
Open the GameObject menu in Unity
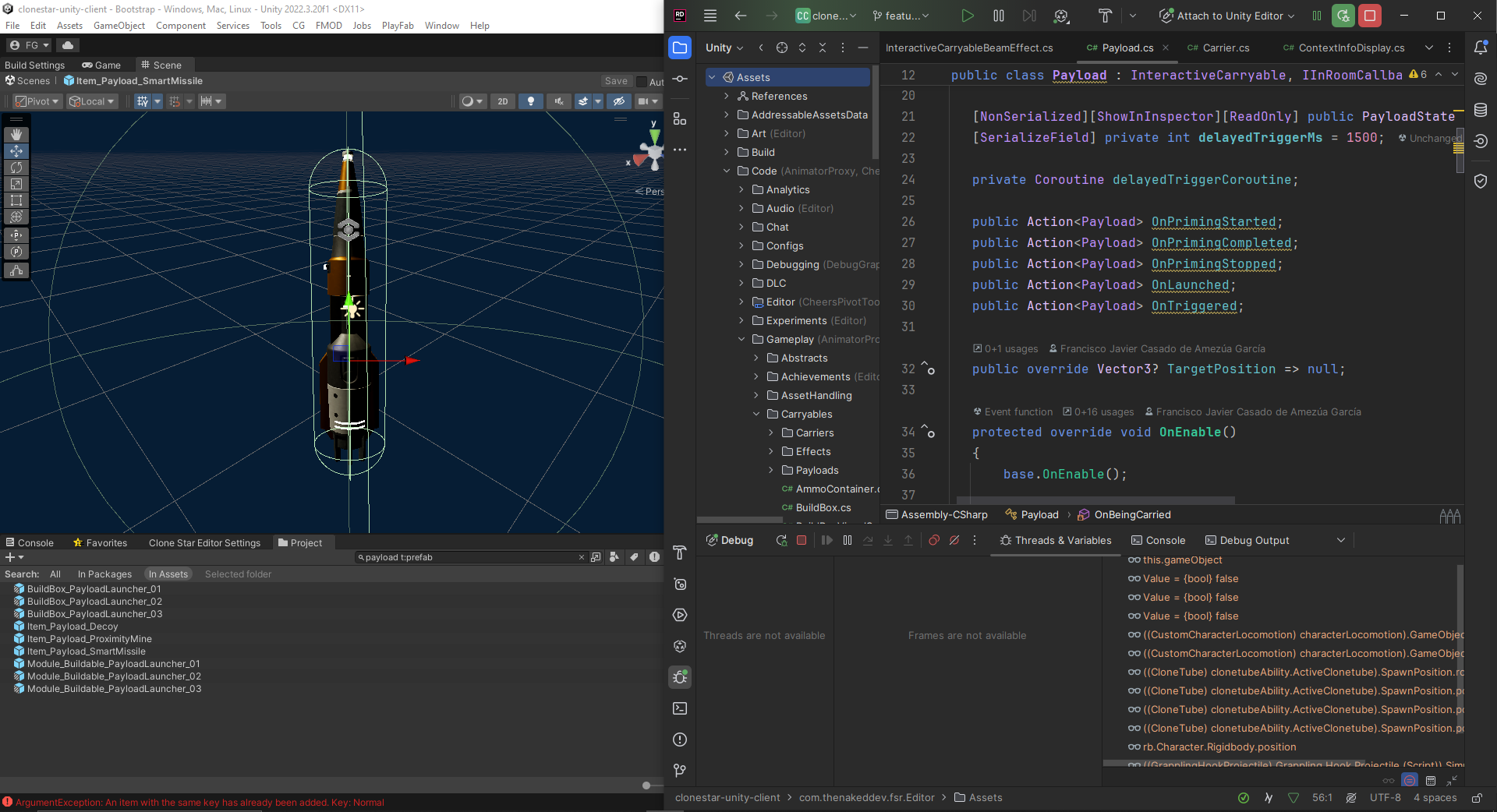click(119, 26)
